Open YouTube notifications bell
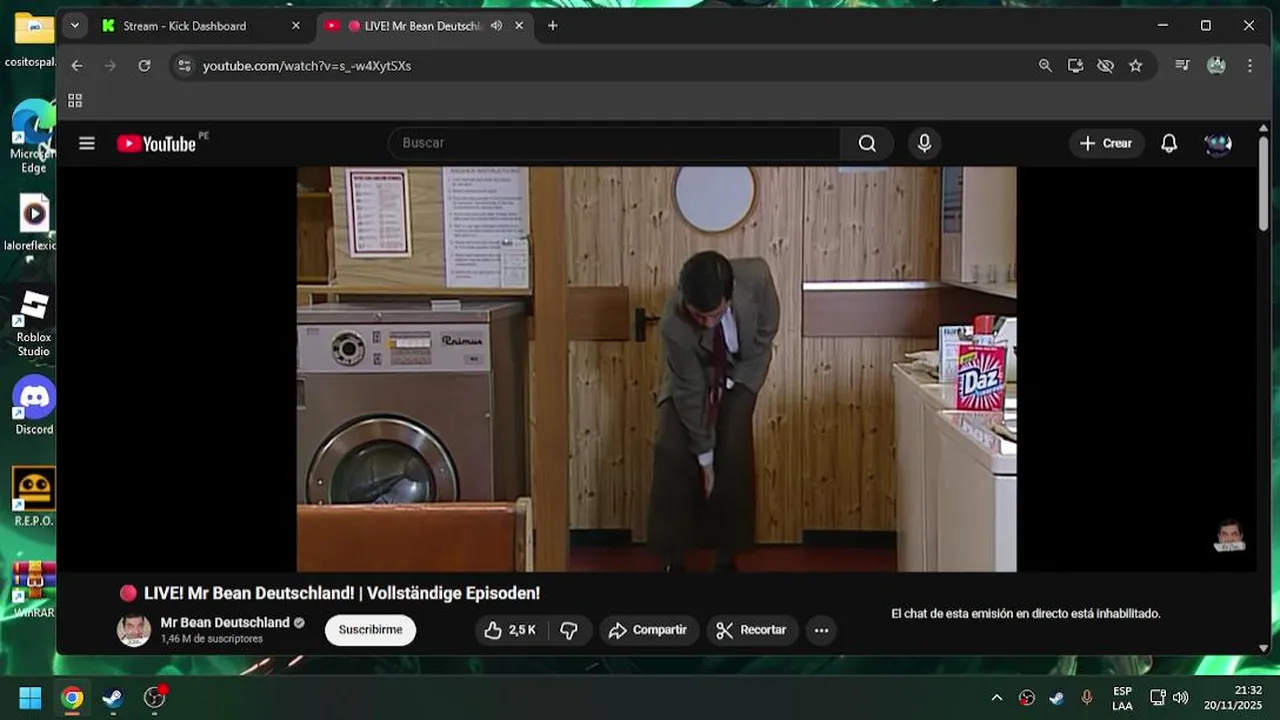 1169,143
